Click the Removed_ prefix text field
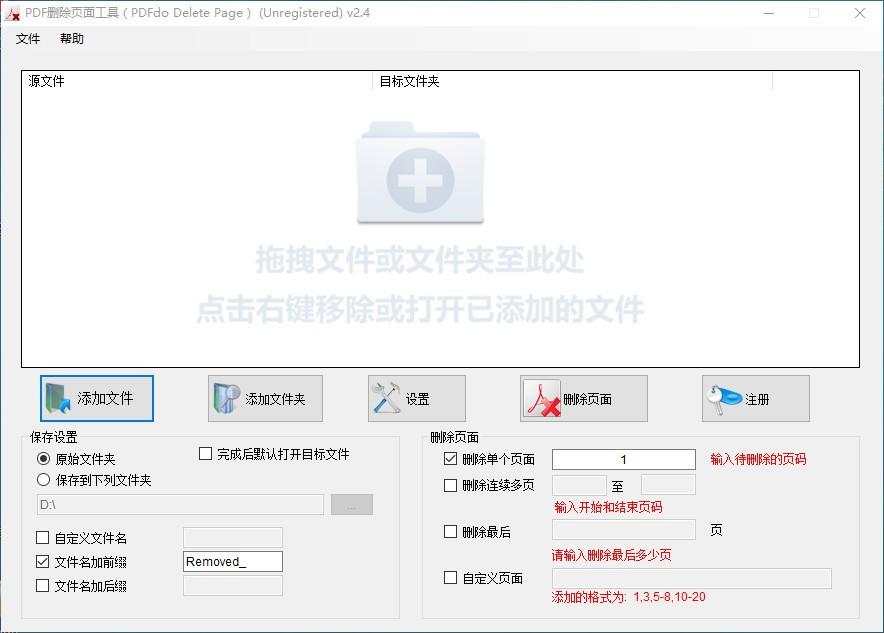Screen dimensions: 884x633 point(233,561)
